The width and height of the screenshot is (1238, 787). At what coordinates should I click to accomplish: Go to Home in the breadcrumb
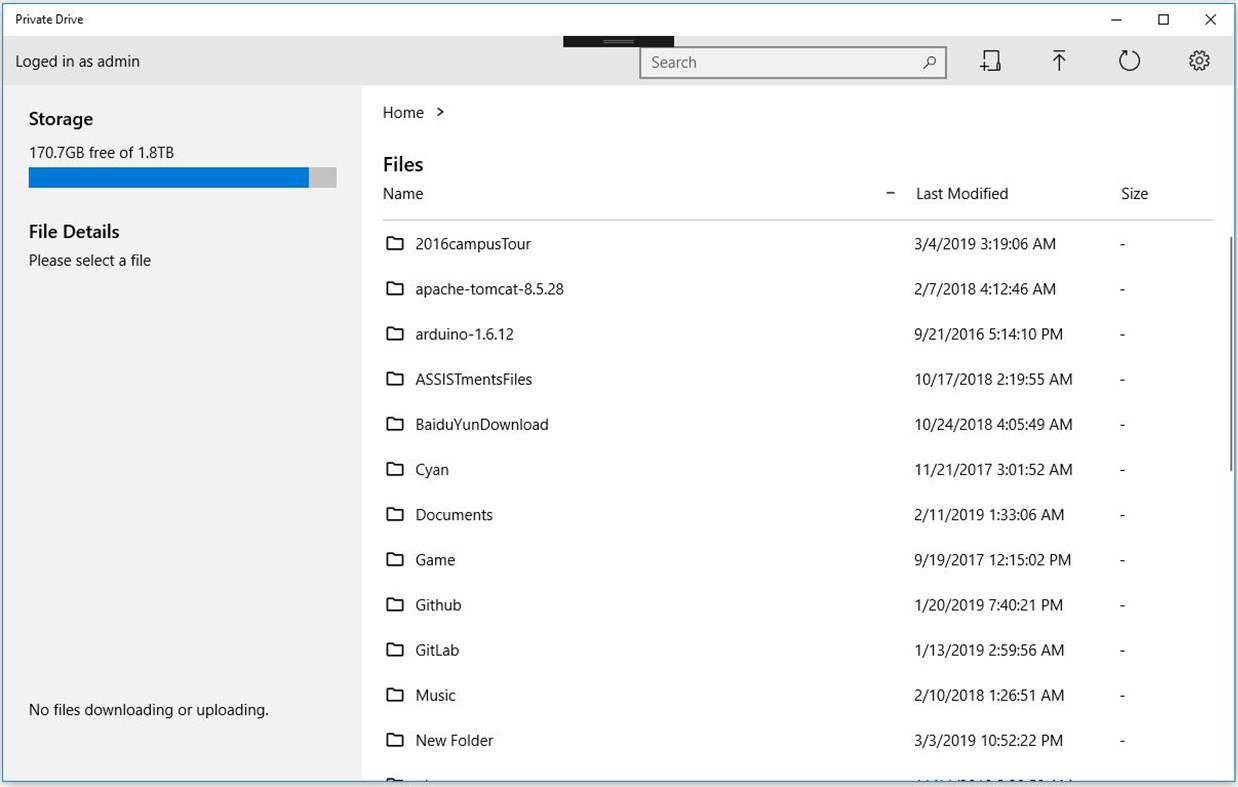point(403,113)
